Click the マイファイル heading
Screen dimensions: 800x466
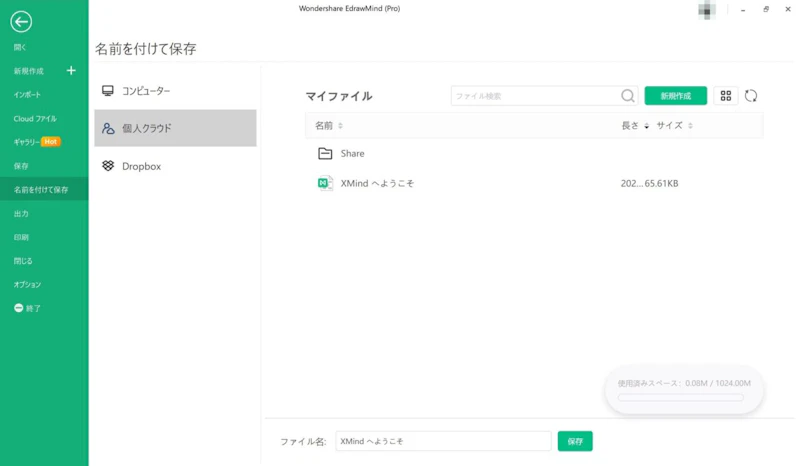339,96
